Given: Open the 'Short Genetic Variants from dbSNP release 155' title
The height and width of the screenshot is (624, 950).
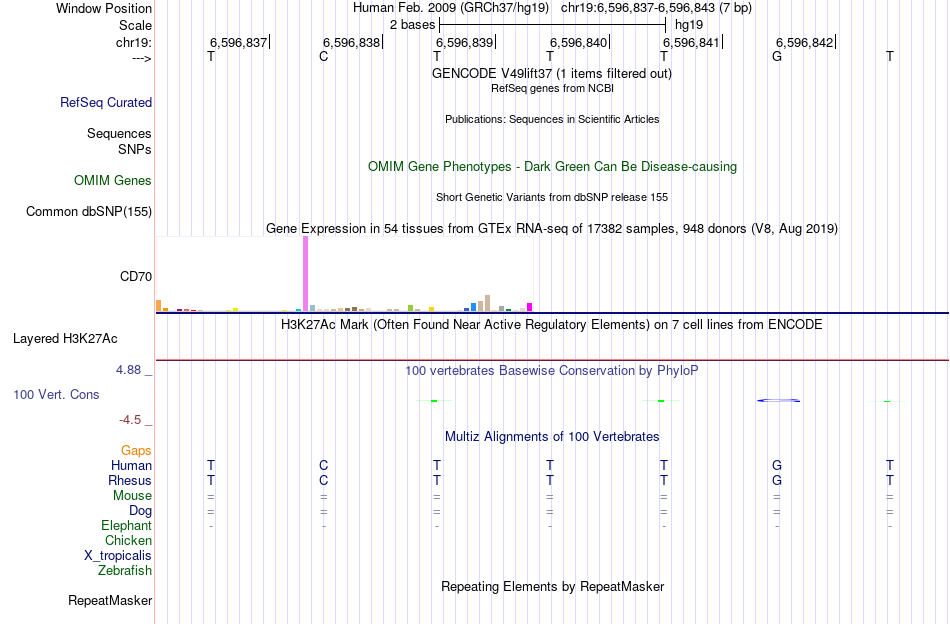Looking at the screenshot, I should click(x=552, y=197).
